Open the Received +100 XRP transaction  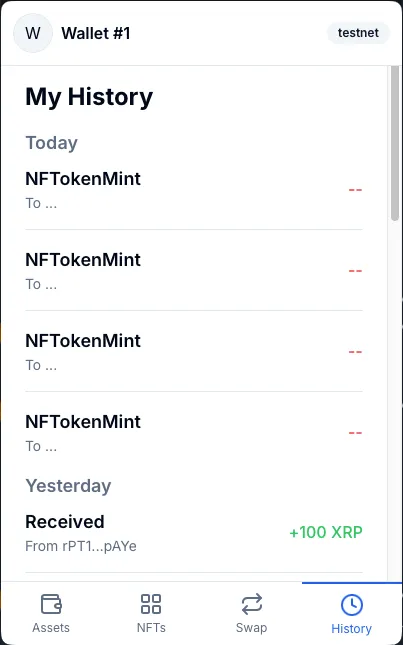[x=194, y=533]
